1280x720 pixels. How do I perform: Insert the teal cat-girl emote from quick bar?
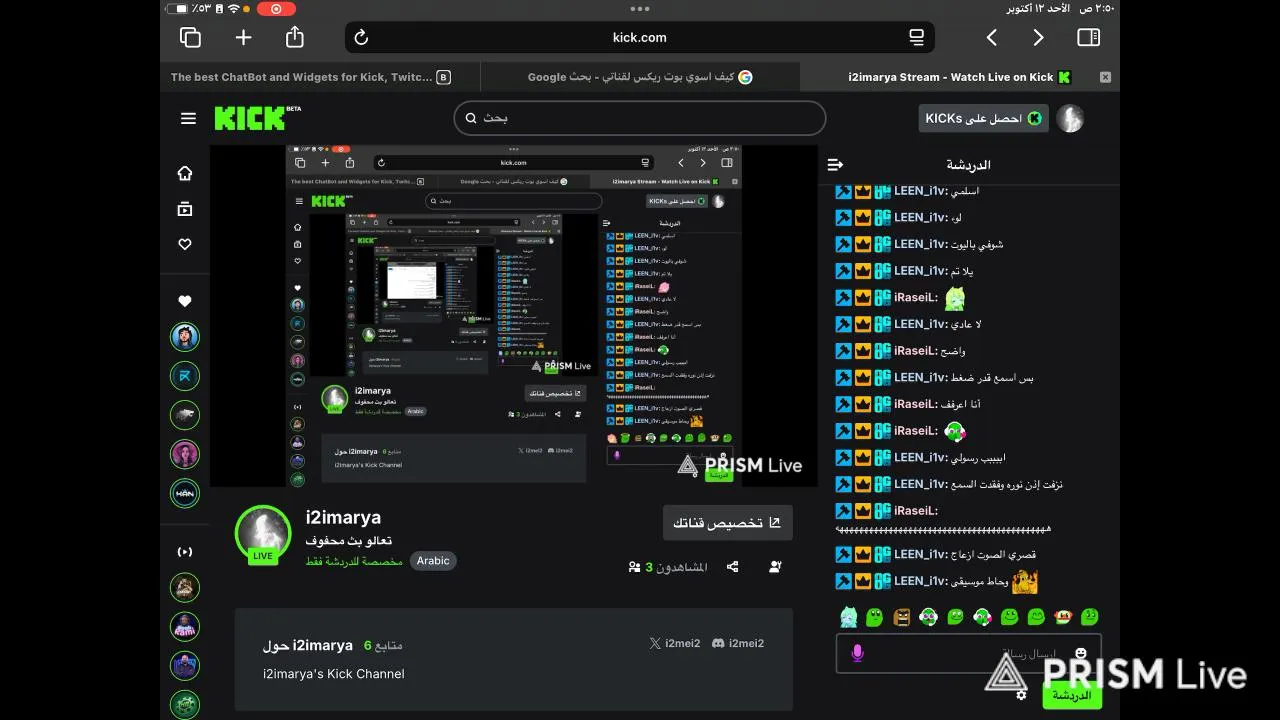click(x=848, y=617)
